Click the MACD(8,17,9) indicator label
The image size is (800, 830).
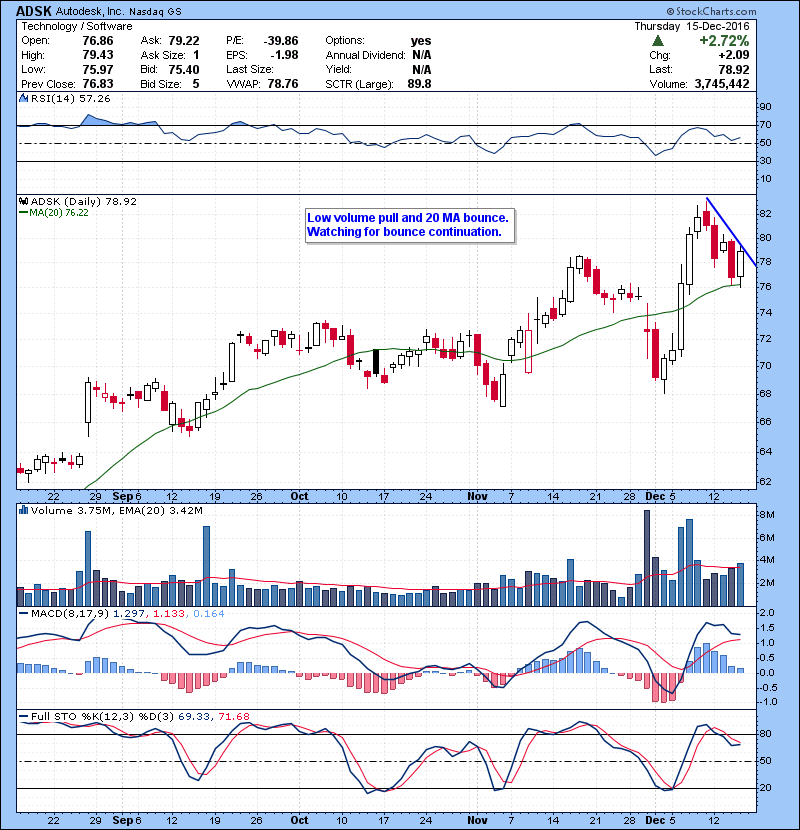point(70,613)
